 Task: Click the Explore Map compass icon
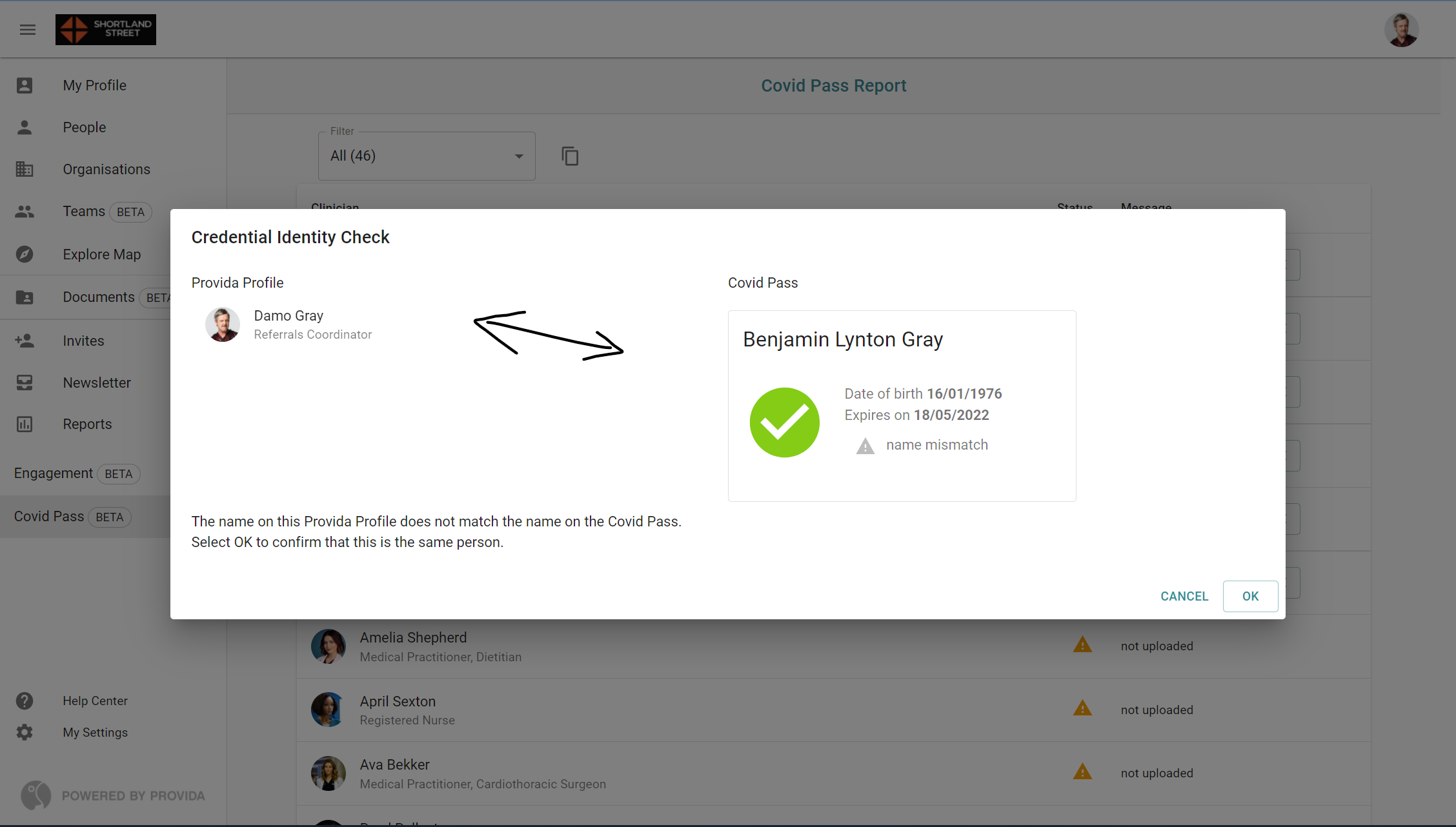25,254
